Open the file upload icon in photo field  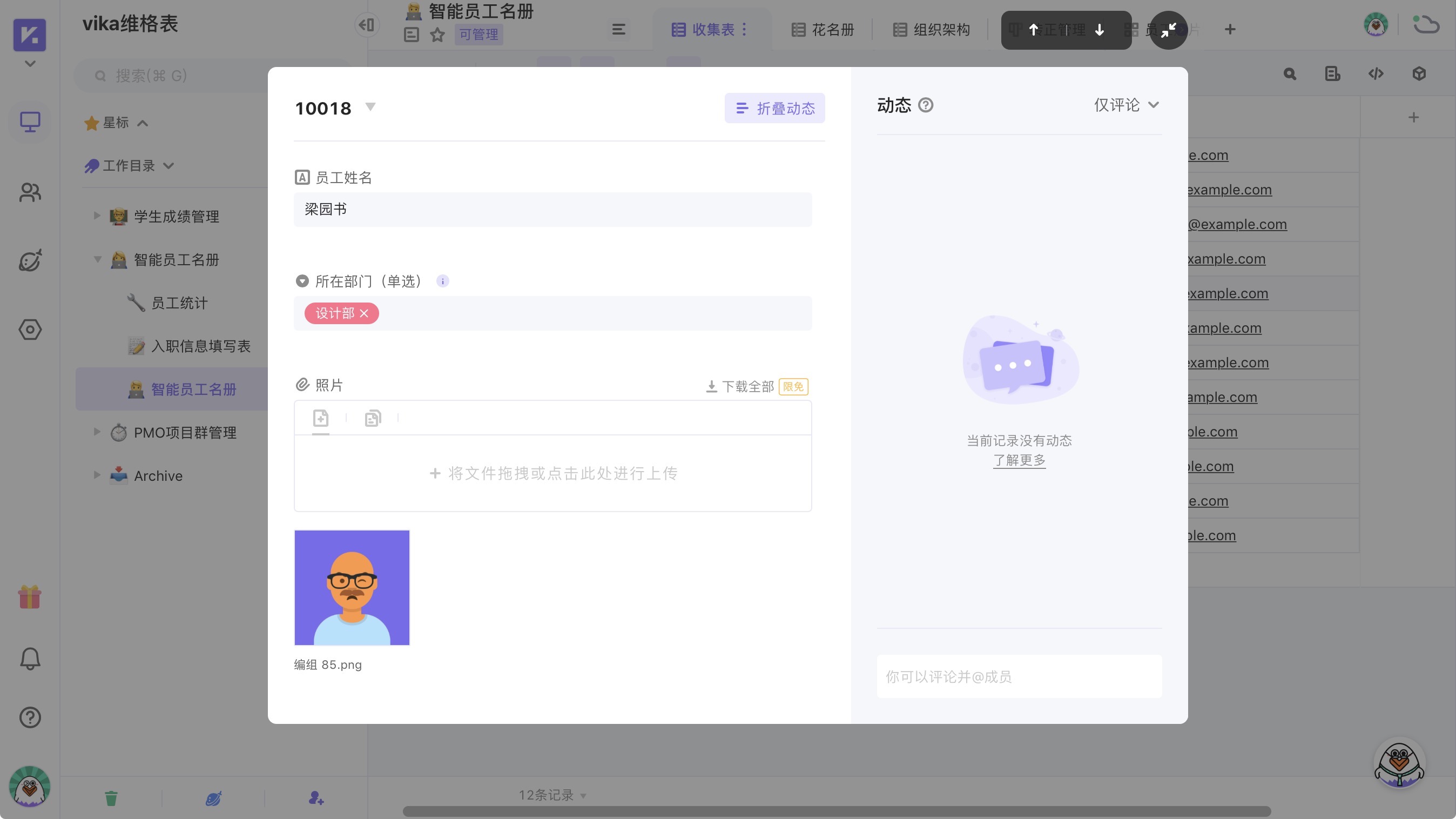320,418
